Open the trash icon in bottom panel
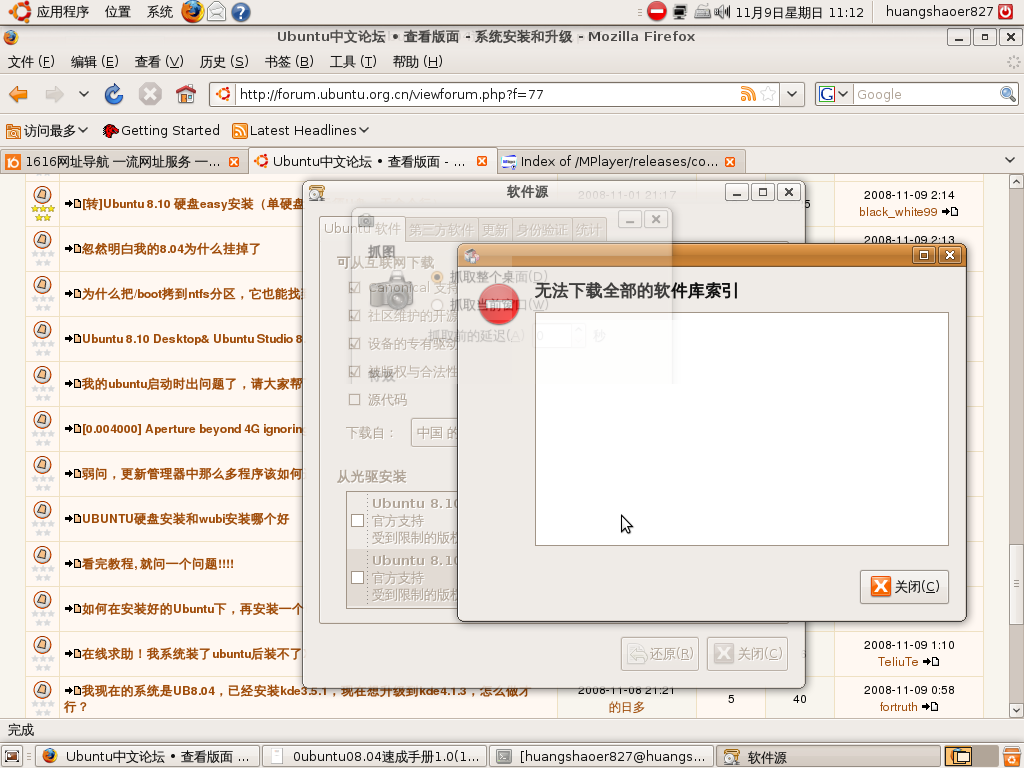This screenshot has width=1024, height=768. [x=1011, y=756]
